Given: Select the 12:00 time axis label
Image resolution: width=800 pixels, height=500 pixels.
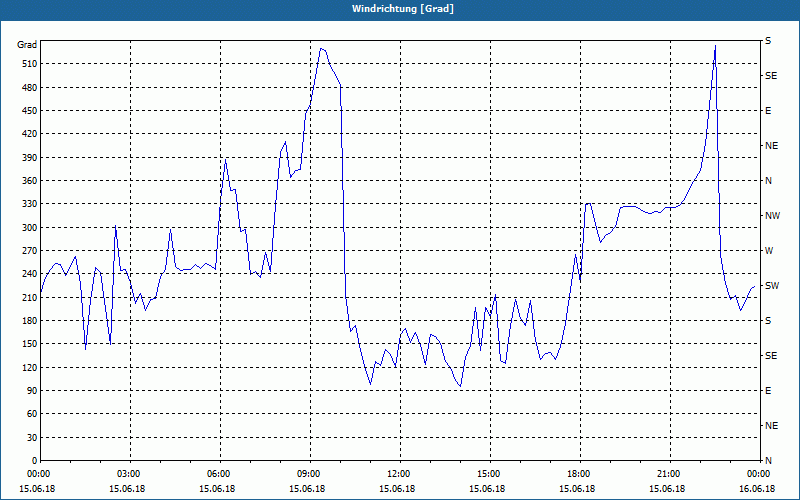Looking at the screenshot, I should [400, 473].
